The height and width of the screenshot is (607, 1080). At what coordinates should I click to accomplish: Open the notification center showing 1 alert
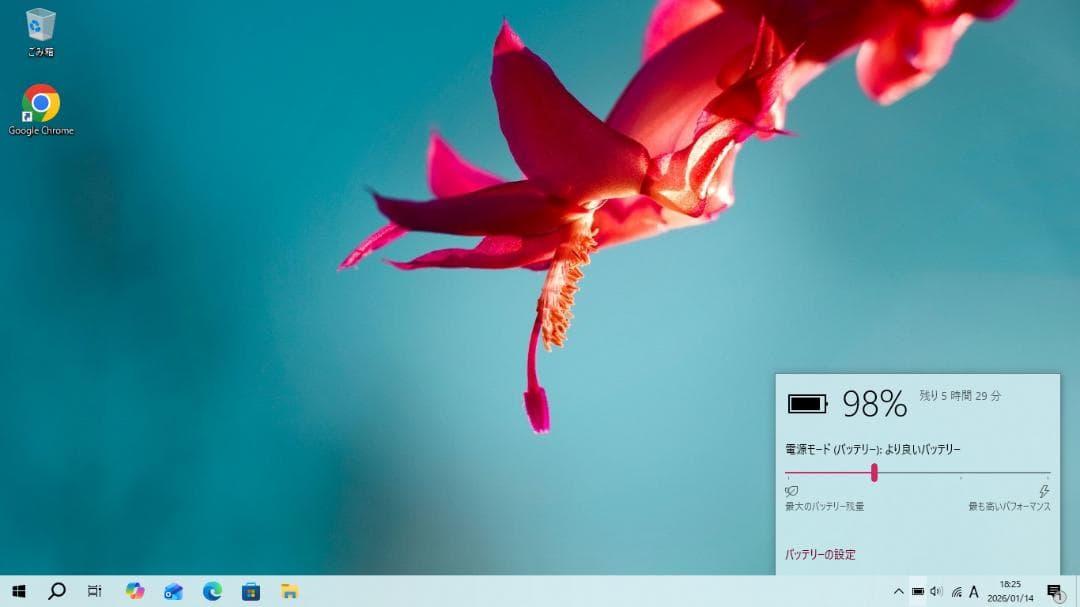pyautogui.click(x=1053, y=592)
